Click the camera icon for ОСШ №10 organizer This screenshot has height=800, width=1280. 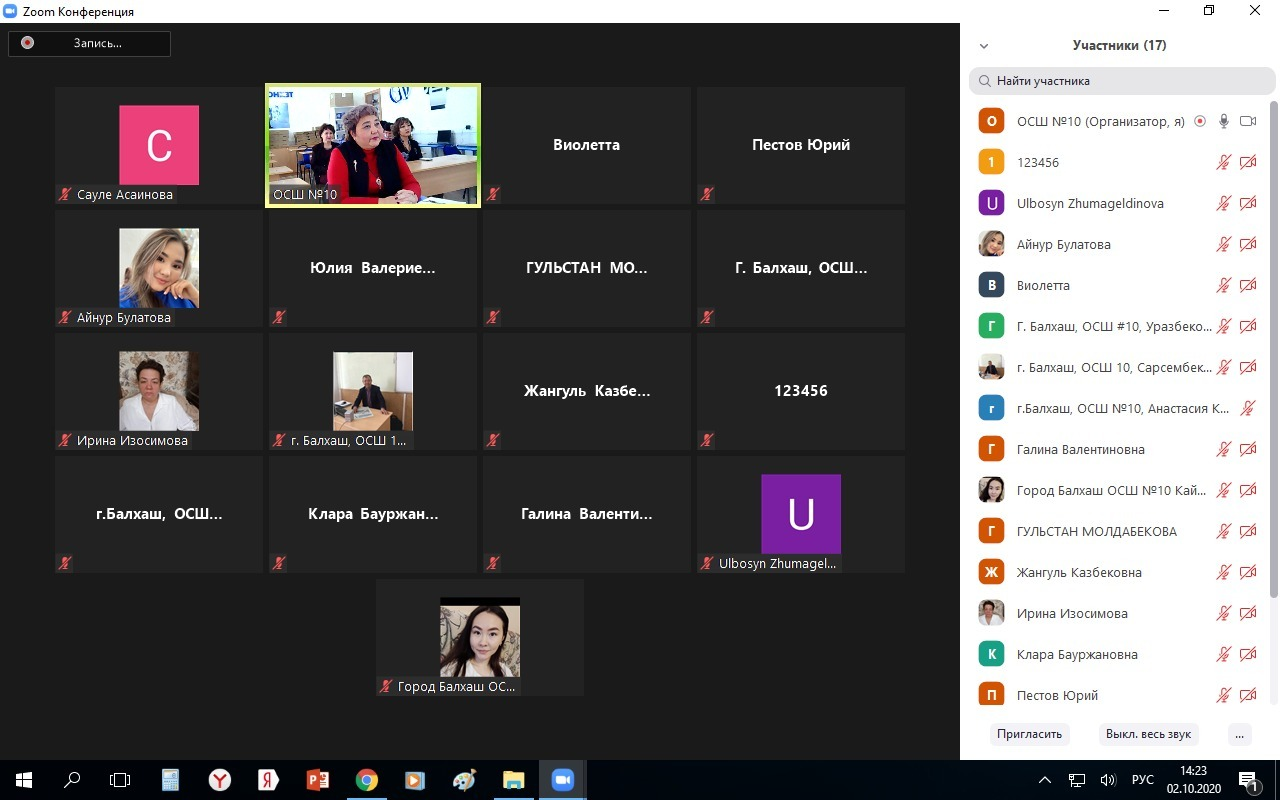(x=1247, y=121)
